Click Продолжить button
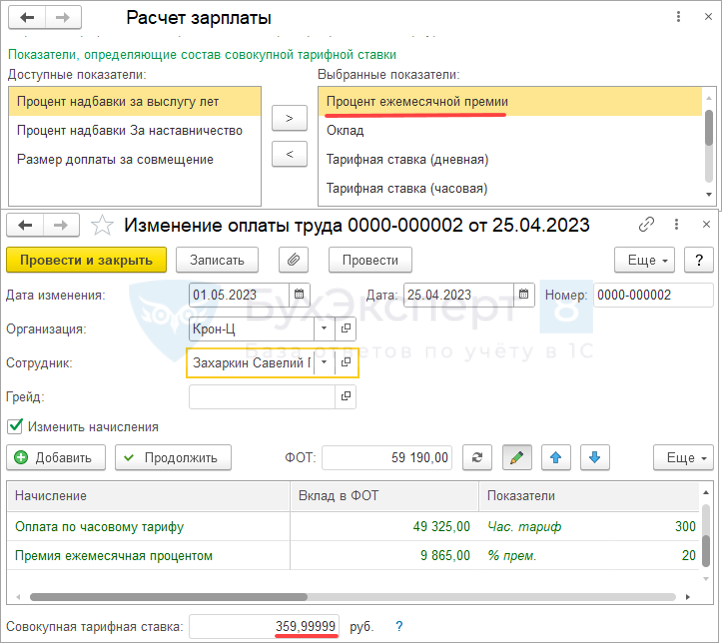 (x=173, y=457)
